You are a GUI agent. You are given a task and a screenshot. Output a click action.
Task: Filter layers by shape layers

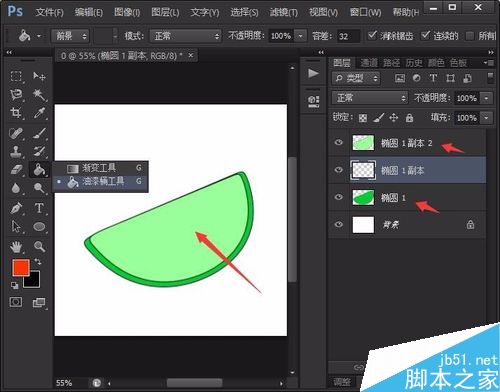[450, 78]
